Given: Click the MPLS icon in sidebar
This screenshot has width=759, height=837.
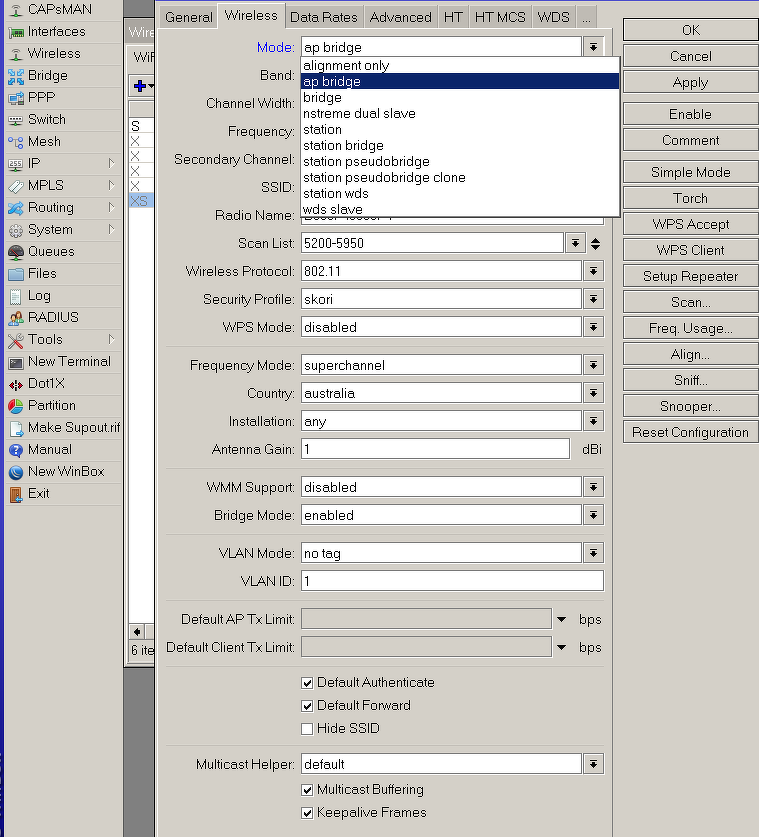Looking at the screenshot, I should tap(16, 186).
